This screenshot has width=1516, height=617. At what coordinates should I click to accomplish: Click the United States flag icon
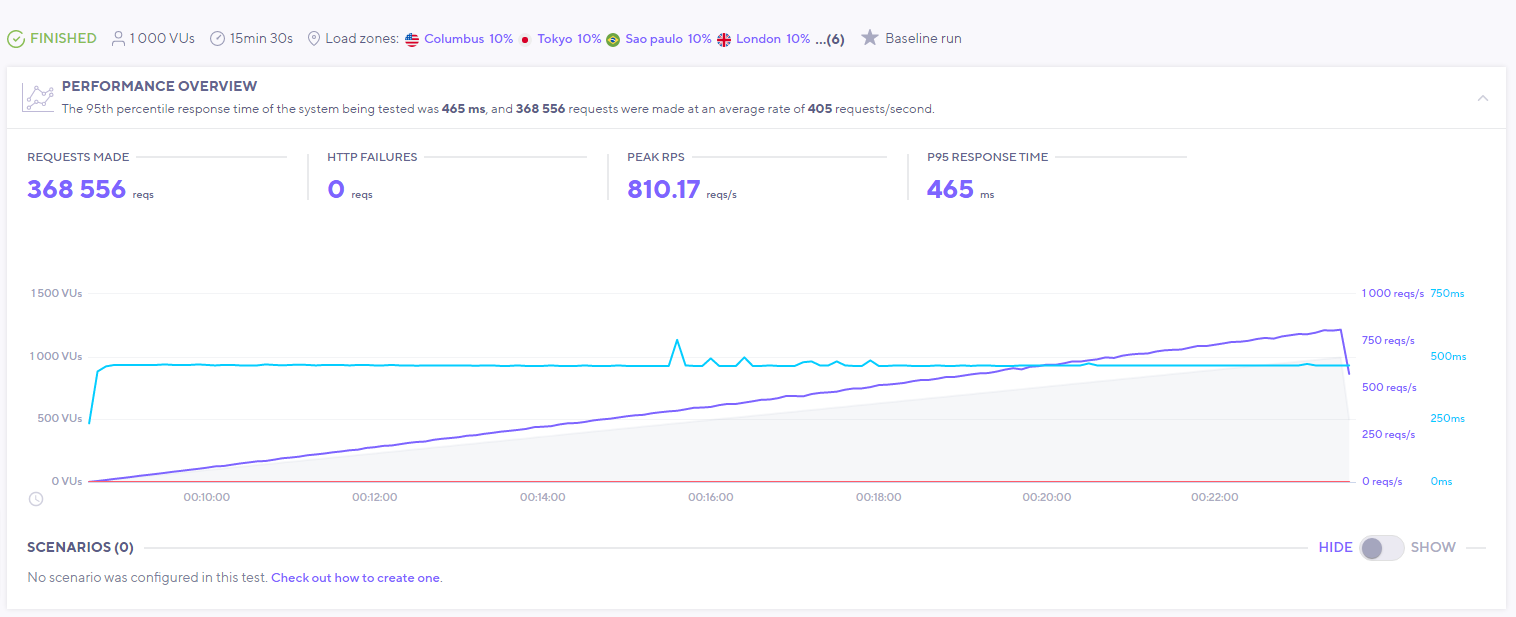click(412, 39)
